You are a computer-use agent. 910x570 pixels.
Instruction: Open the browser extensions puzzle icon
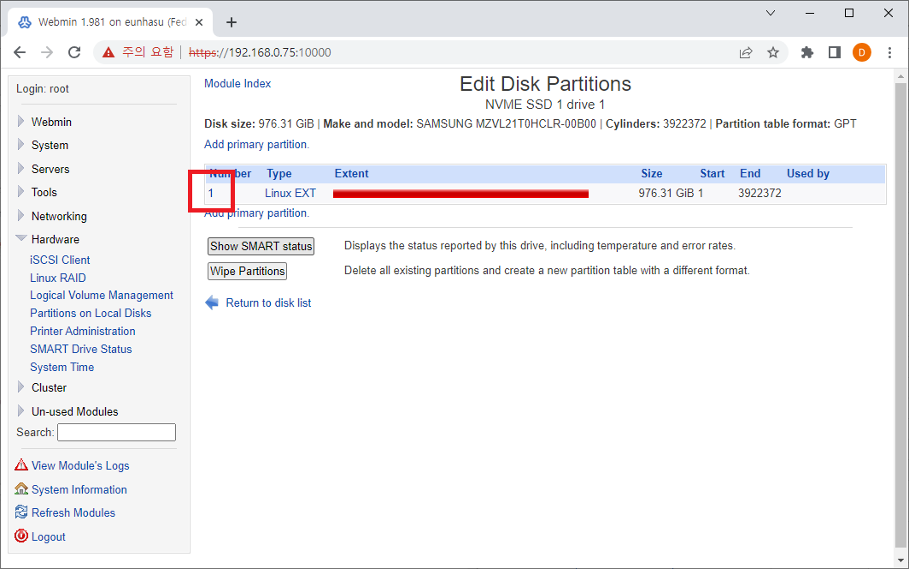pyautogui.click(x=807, y=52)
